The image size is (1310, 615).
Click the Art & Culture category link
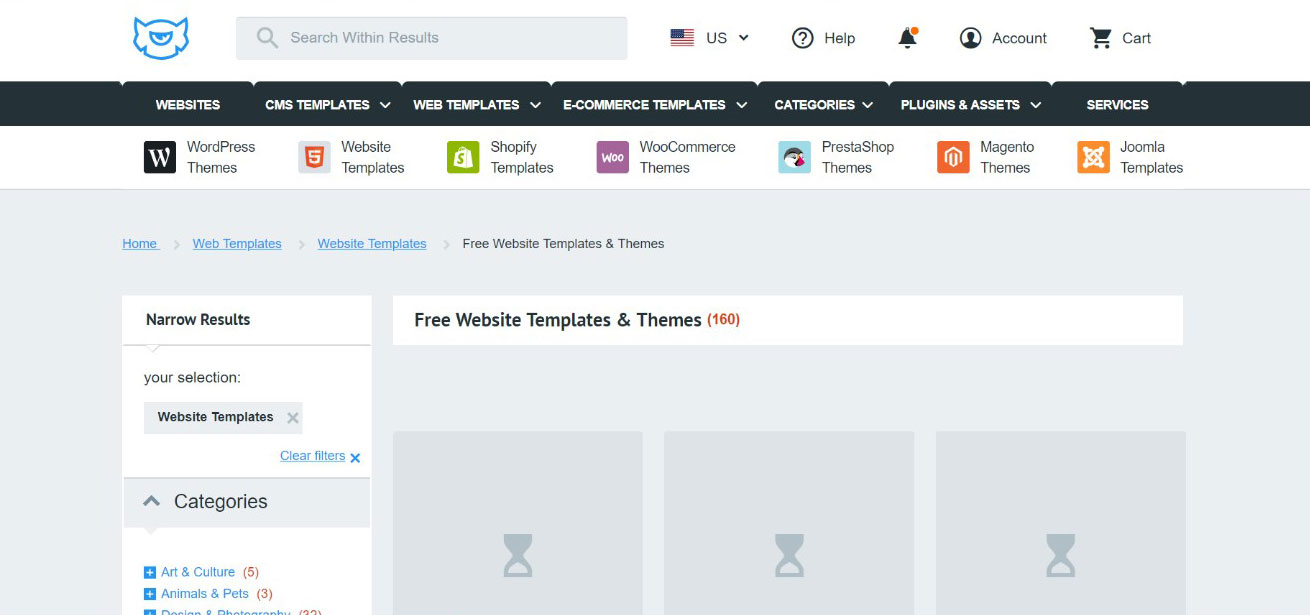pyautogui.click(x=198, y=573)
